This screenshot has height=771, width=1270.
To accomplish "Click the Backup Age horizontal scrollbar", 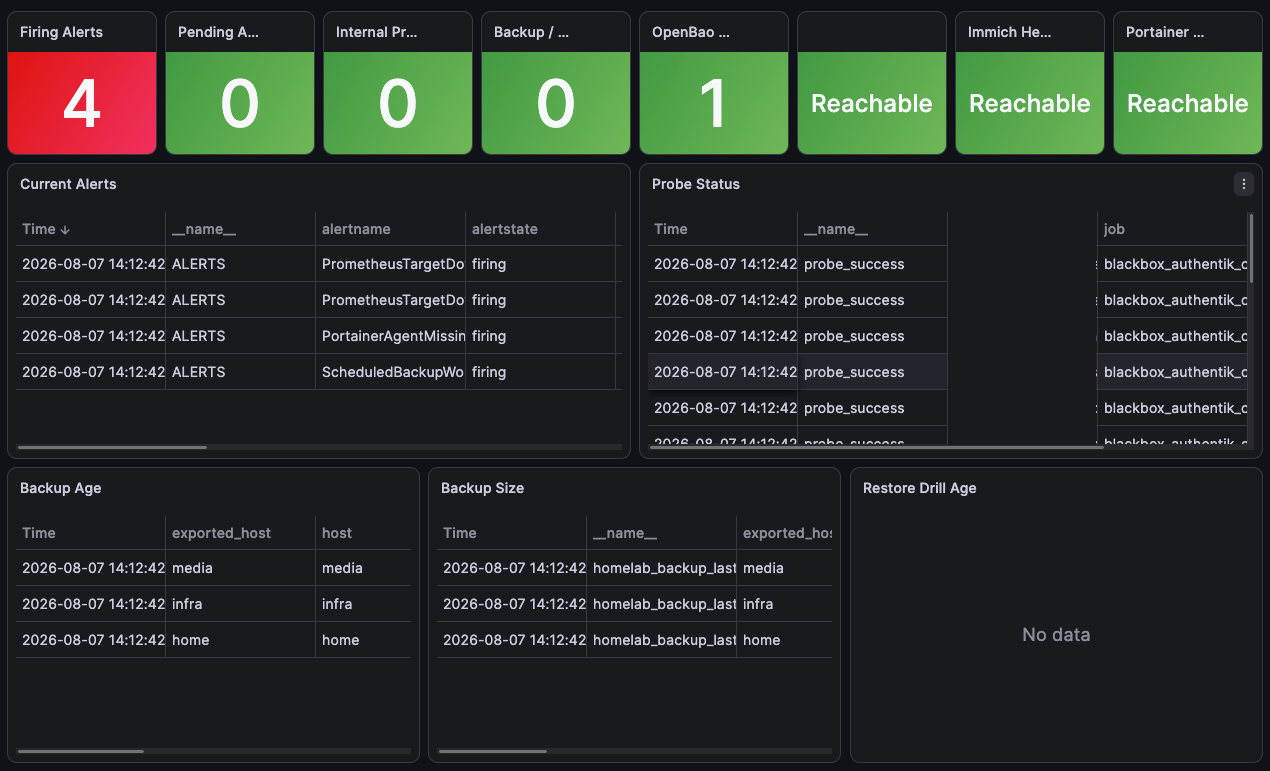I will (x=80, y=751).
